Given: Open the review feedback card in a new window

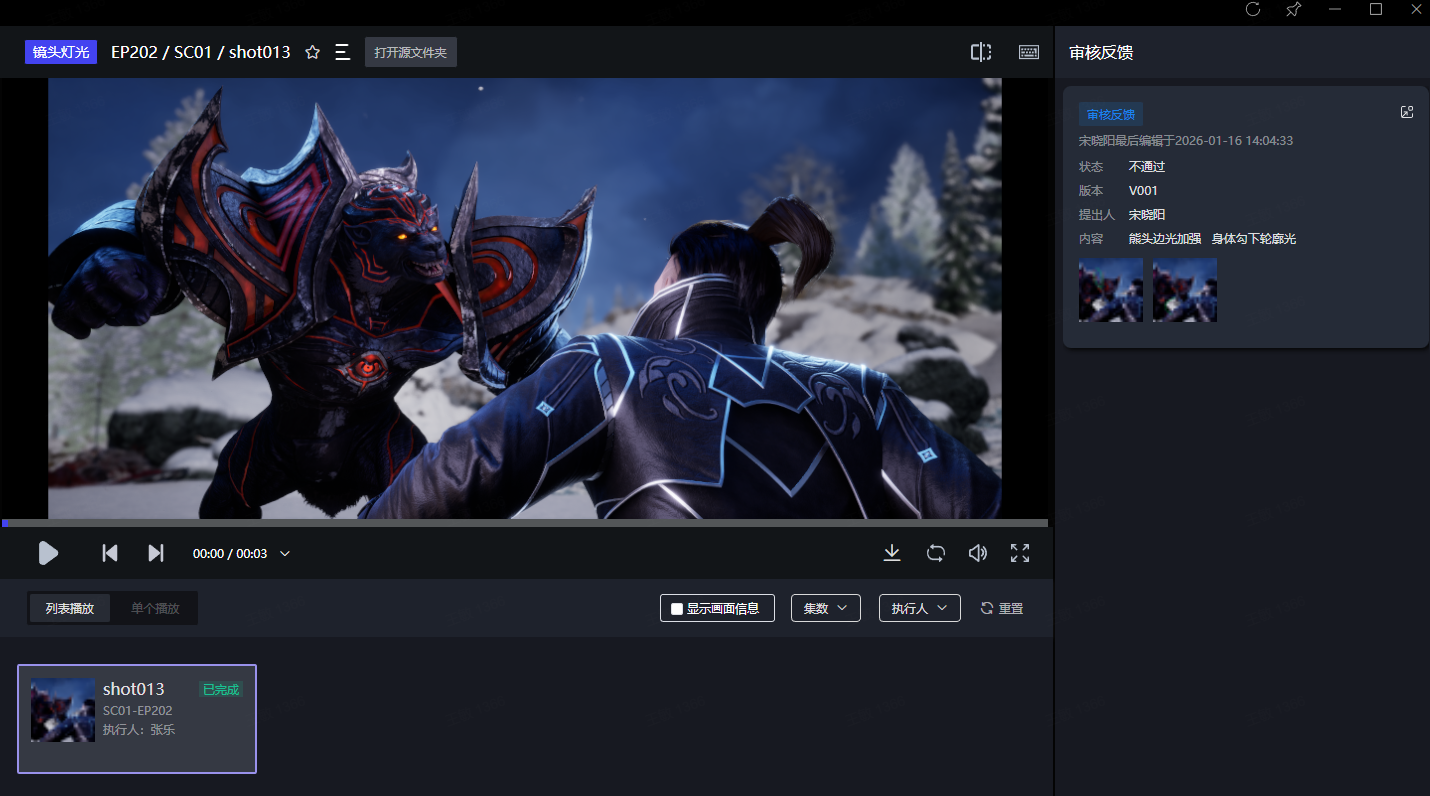Looking at the screenshot, I should [x=1407, y=112].
